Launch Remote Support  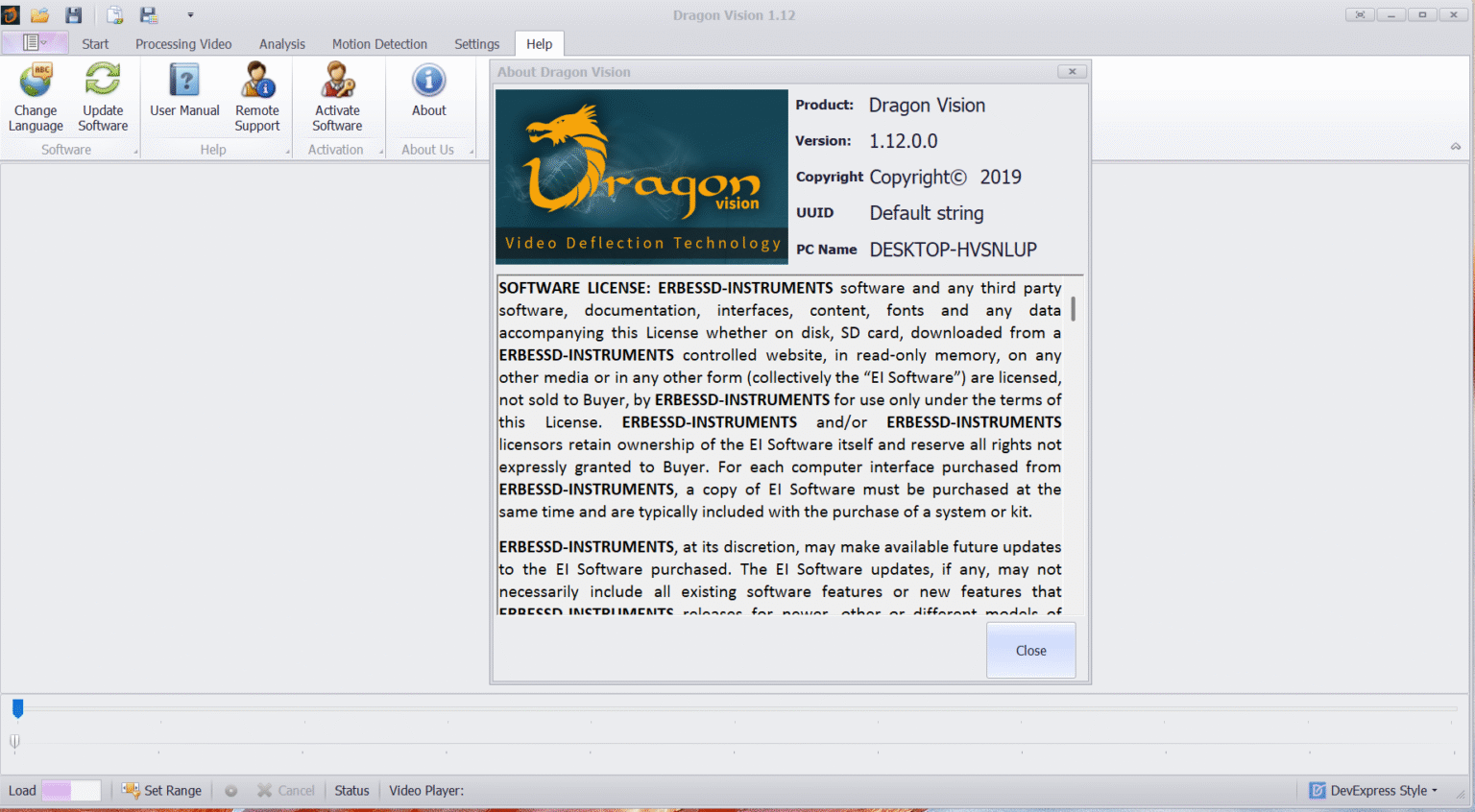coord(257,97)
